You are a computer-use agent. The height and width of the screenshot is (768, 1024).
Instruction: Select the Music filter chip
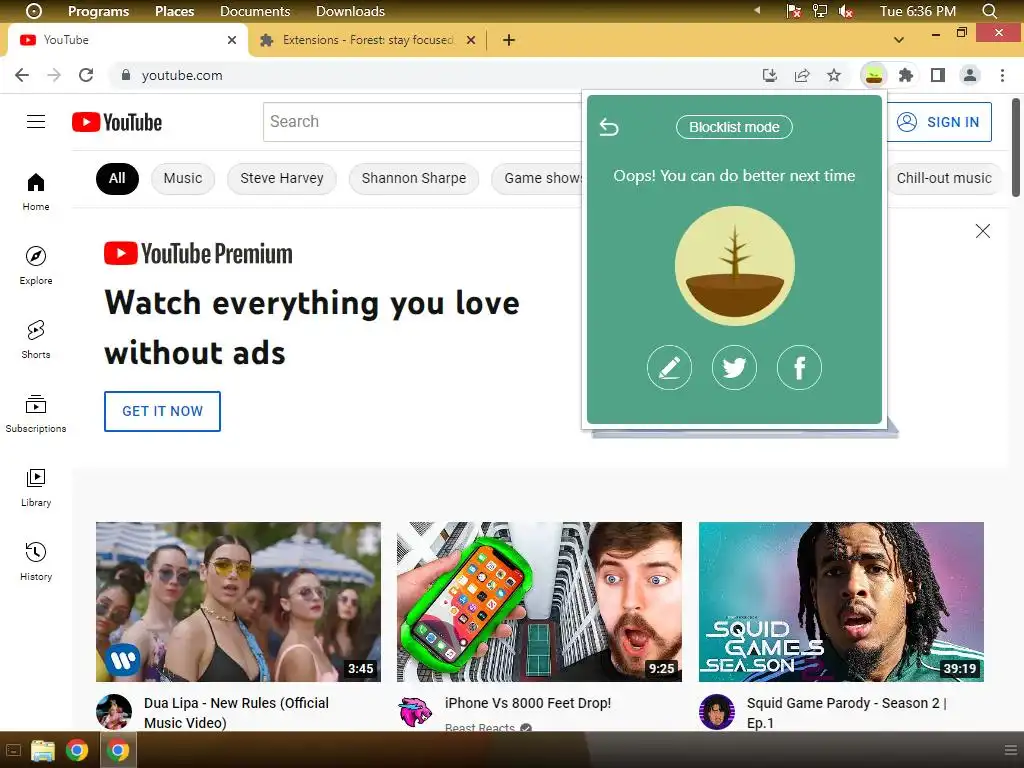click(x=183, y=178)
